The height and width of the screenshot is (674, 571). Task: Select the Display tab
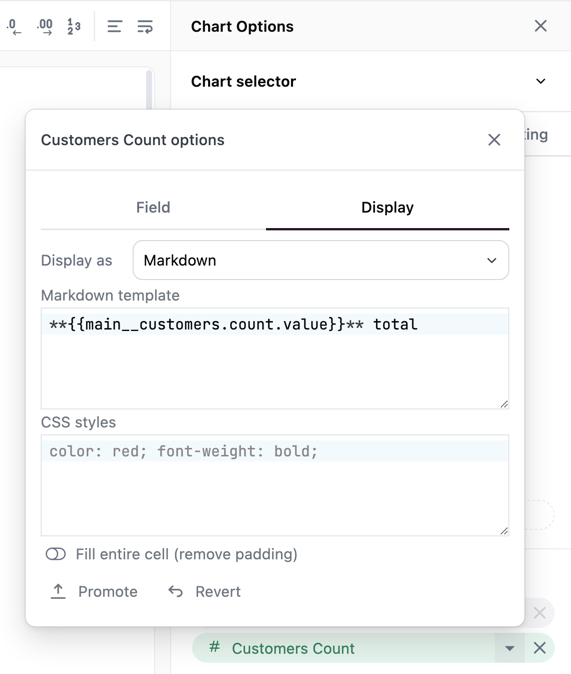[387, 208]
